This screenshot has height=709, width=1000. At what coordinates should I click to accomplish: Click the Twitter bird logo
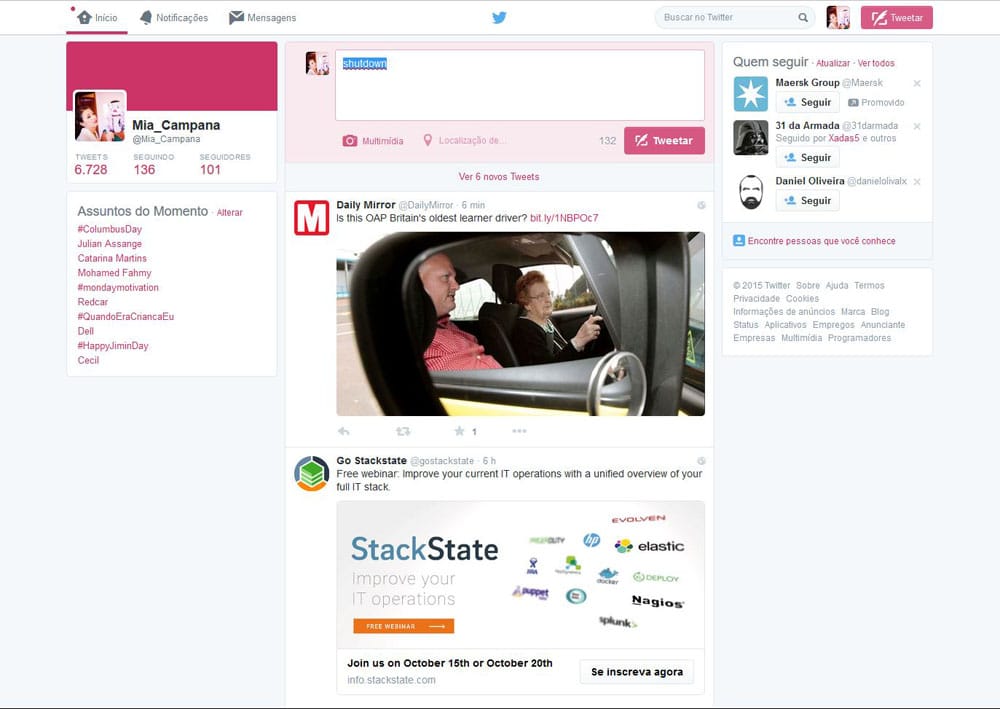(499, 17)
